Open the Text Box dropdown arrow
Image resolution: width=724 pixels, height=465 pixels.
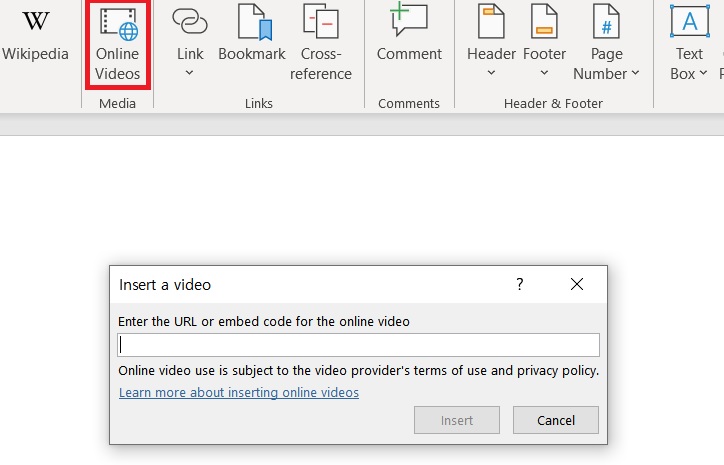pyautogui.click(x=703, y=73)
